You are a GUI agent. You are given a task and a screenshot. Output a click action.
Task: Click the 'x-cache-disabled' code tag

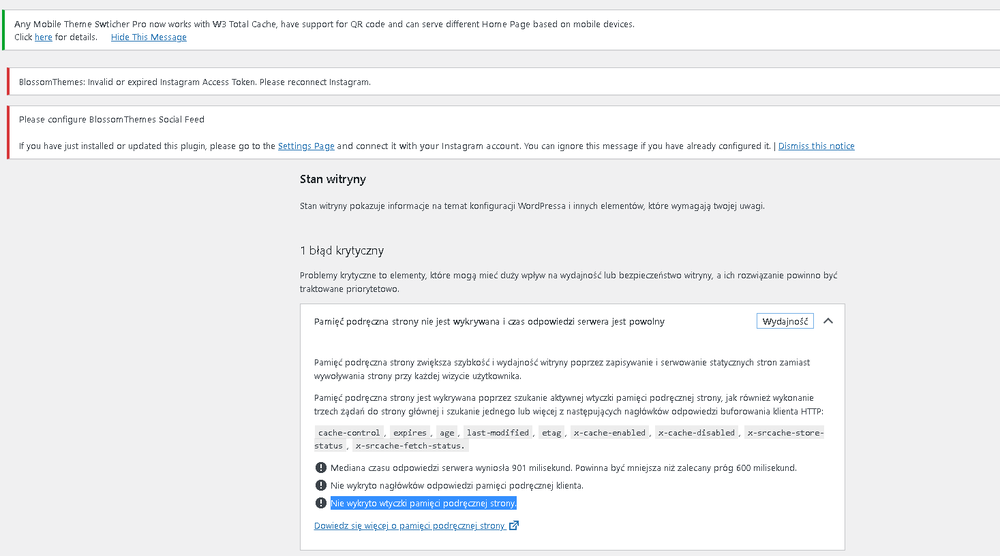[x=696, y=432]
